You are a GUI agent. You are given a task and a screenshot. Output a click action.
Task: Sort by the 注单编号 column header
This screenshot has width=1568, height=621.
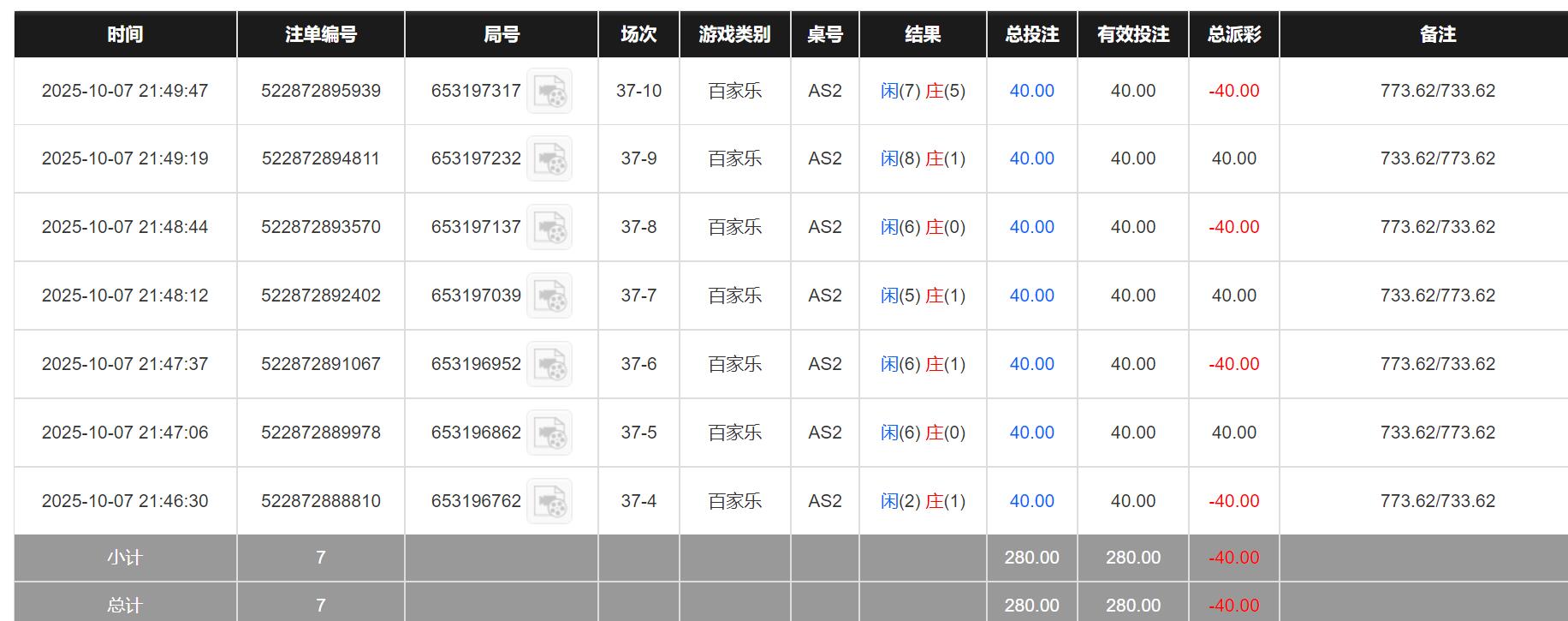click(x=320, y=35)
